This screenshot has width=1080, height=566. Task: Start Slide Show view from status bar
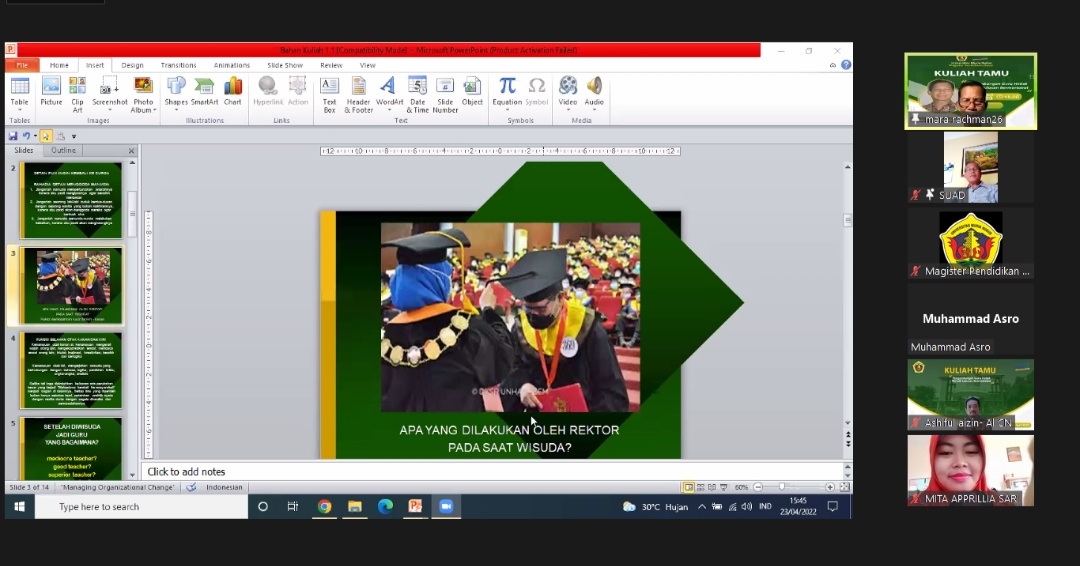724,487
